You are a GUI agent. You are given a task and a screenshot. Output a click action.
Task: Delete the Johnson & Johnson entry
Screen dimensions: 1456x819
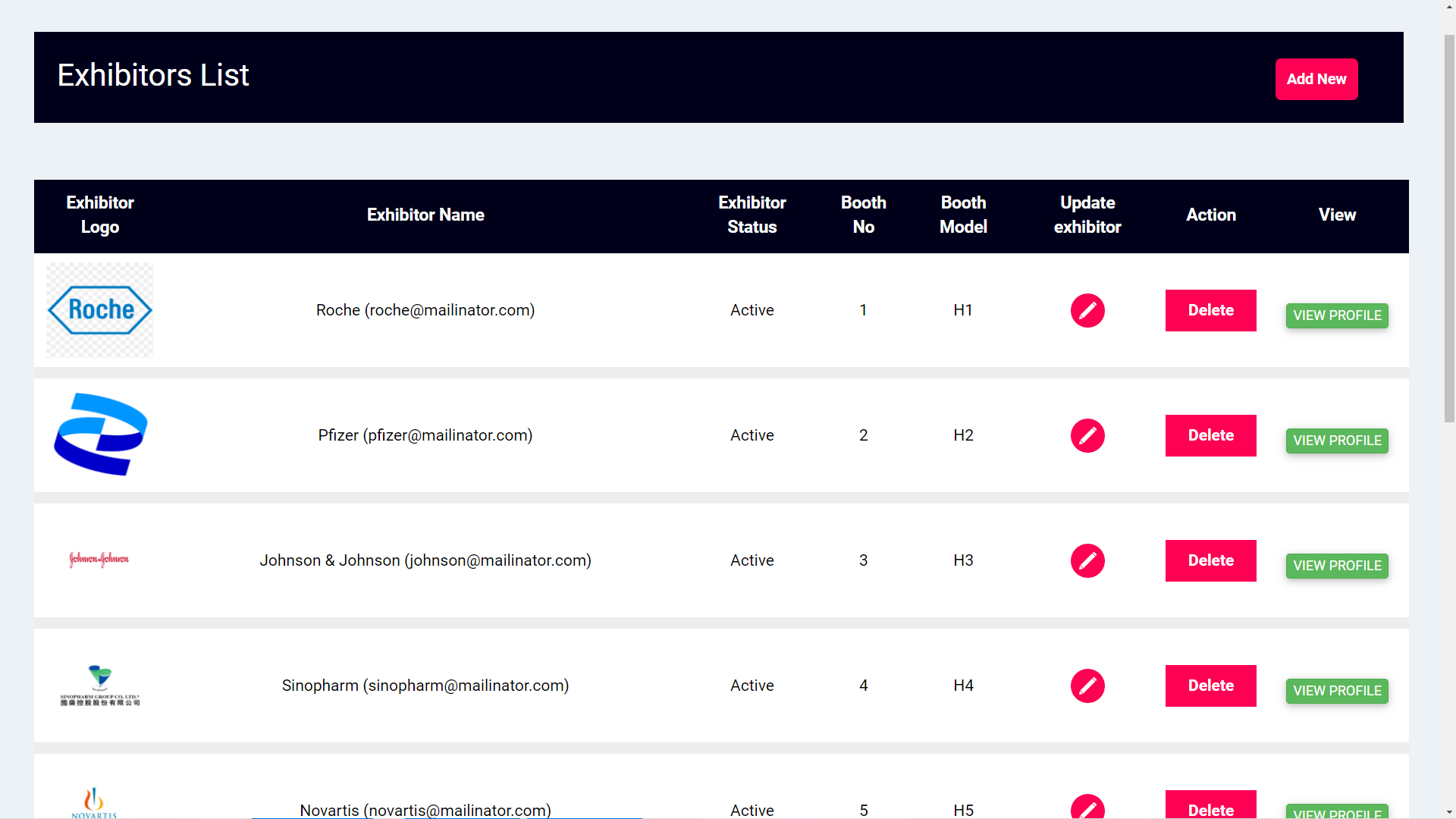[x=1211, y=560]
